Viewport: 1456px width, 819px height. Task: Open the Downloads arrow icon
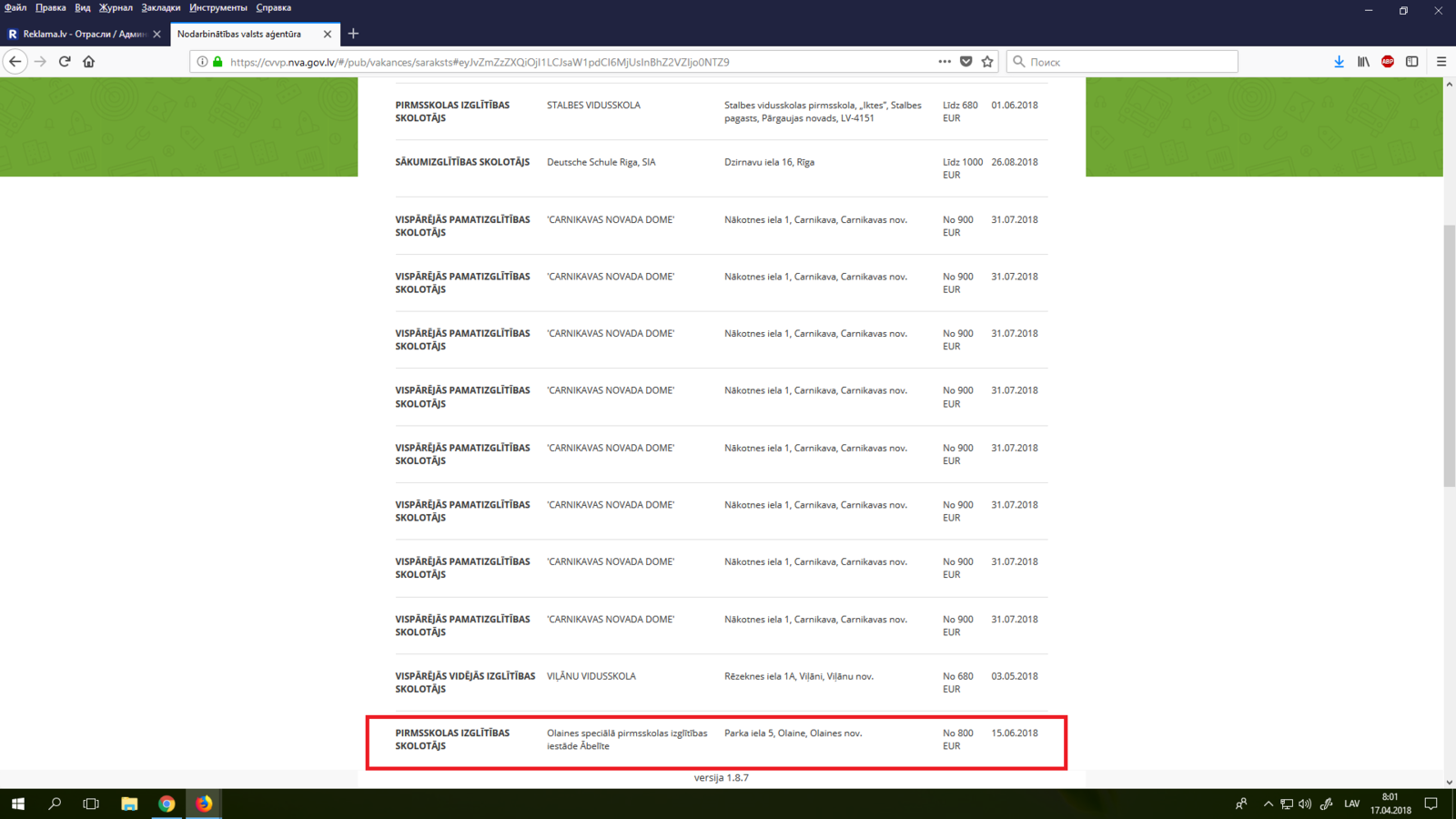click(x=1339, y=62)
